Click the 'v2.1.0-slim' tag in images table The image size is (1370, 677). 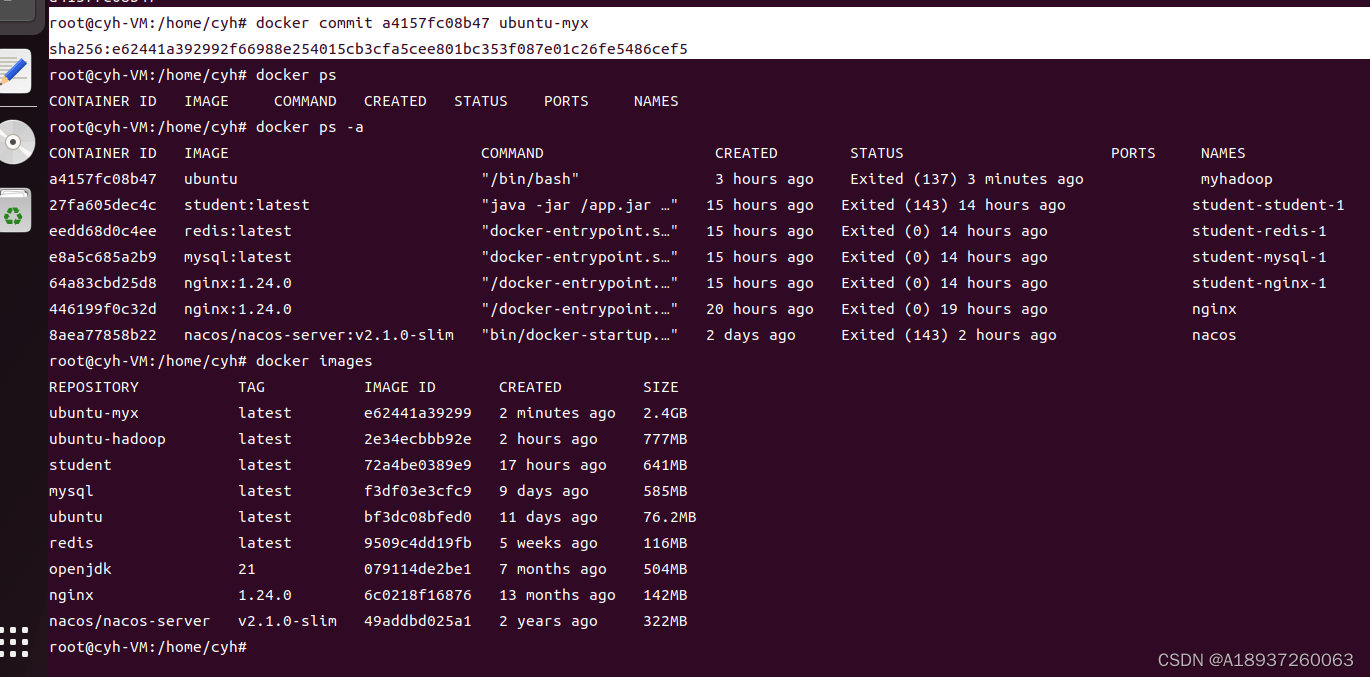point(287,621)
